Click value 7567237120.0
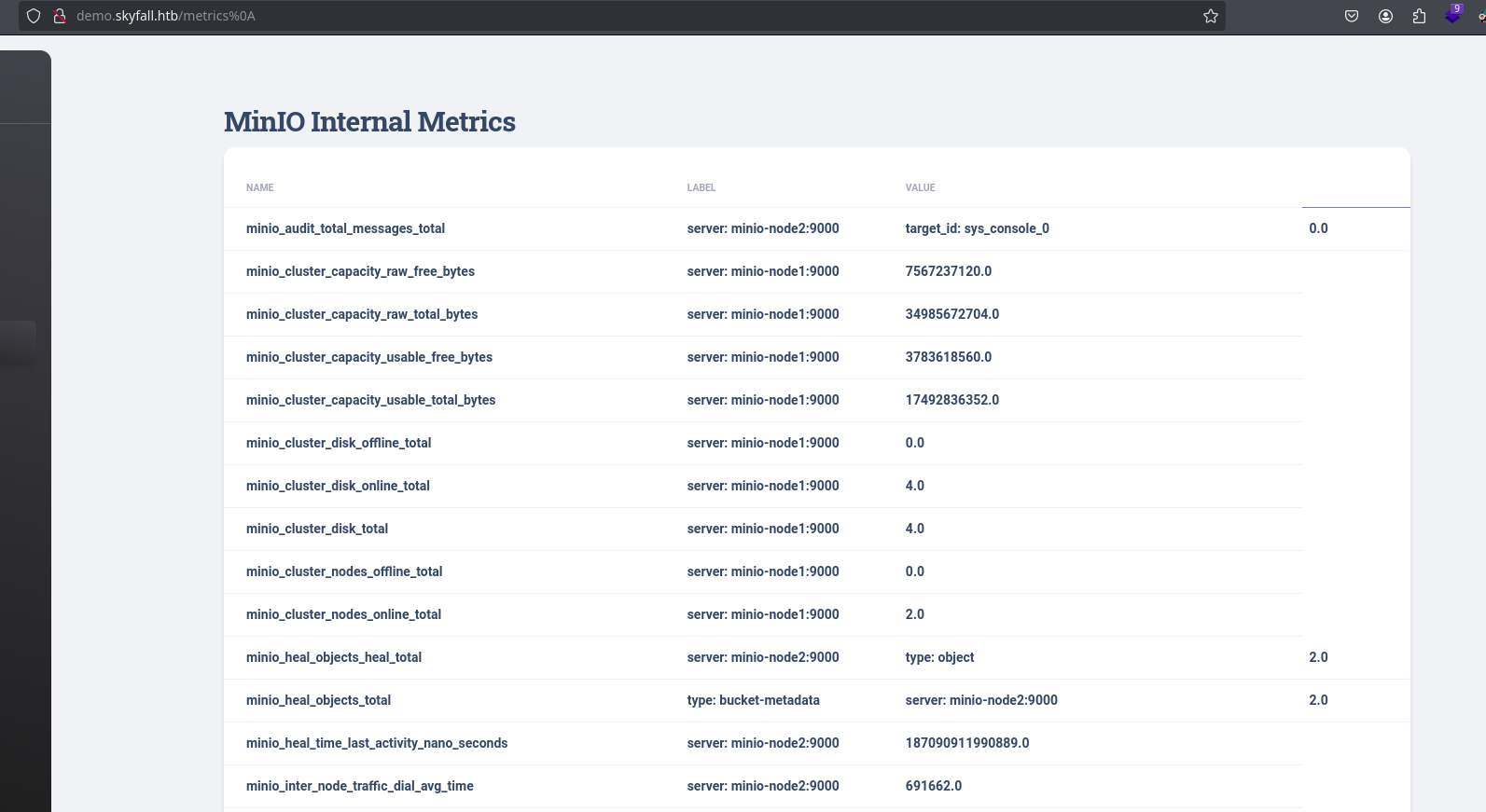 pos(948,271)
